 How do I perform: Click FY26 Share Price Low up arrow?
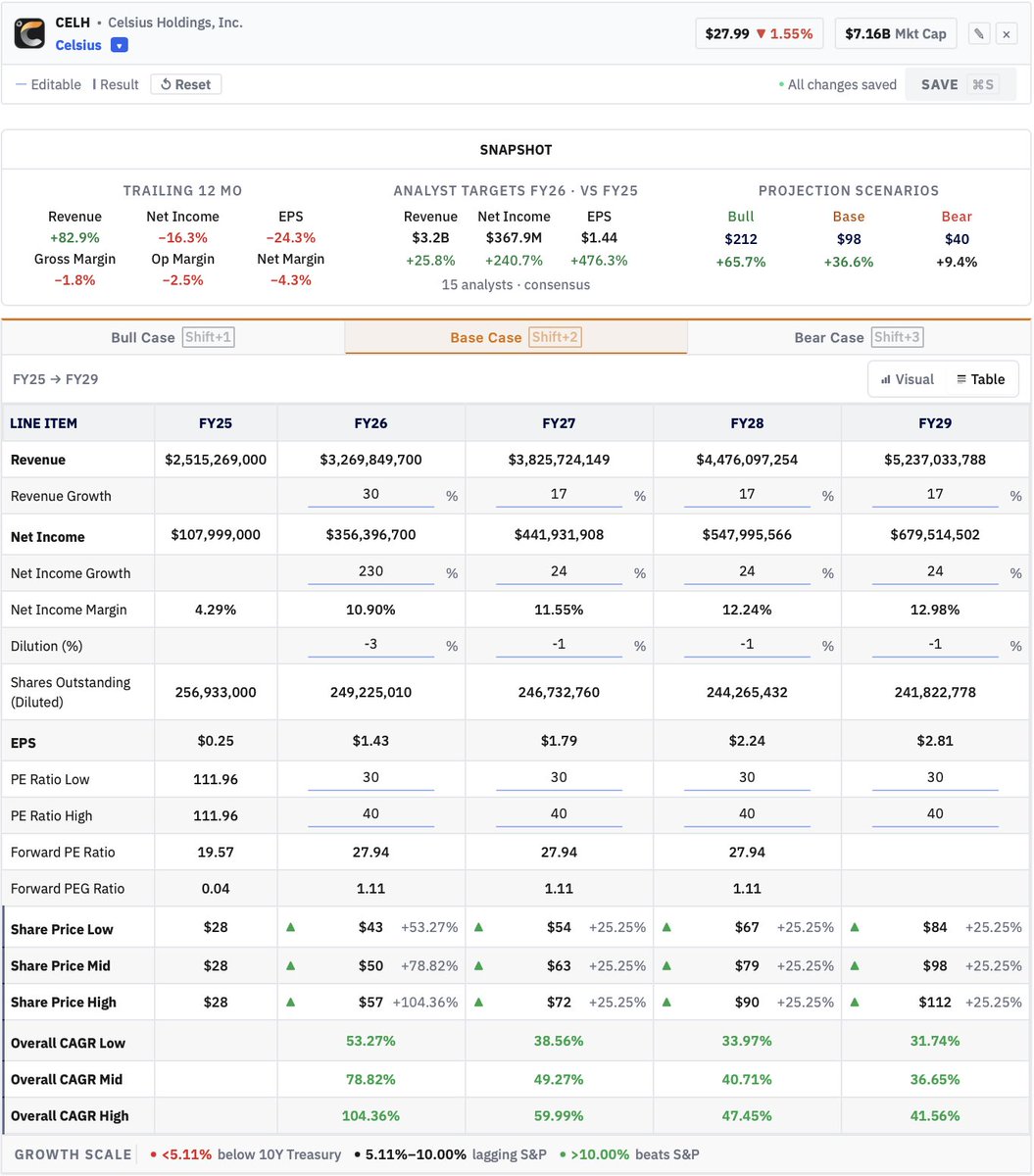point(291,927)
